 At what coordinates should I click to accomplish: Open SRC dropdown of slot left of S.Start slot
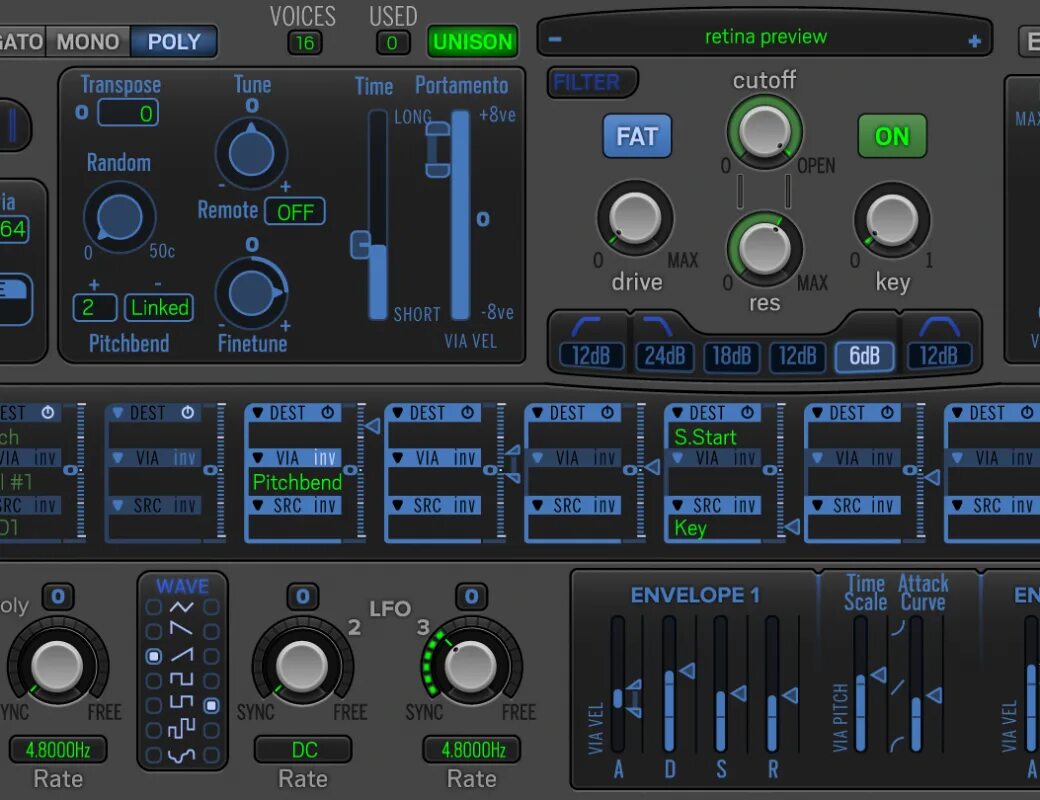click(538, 505)
